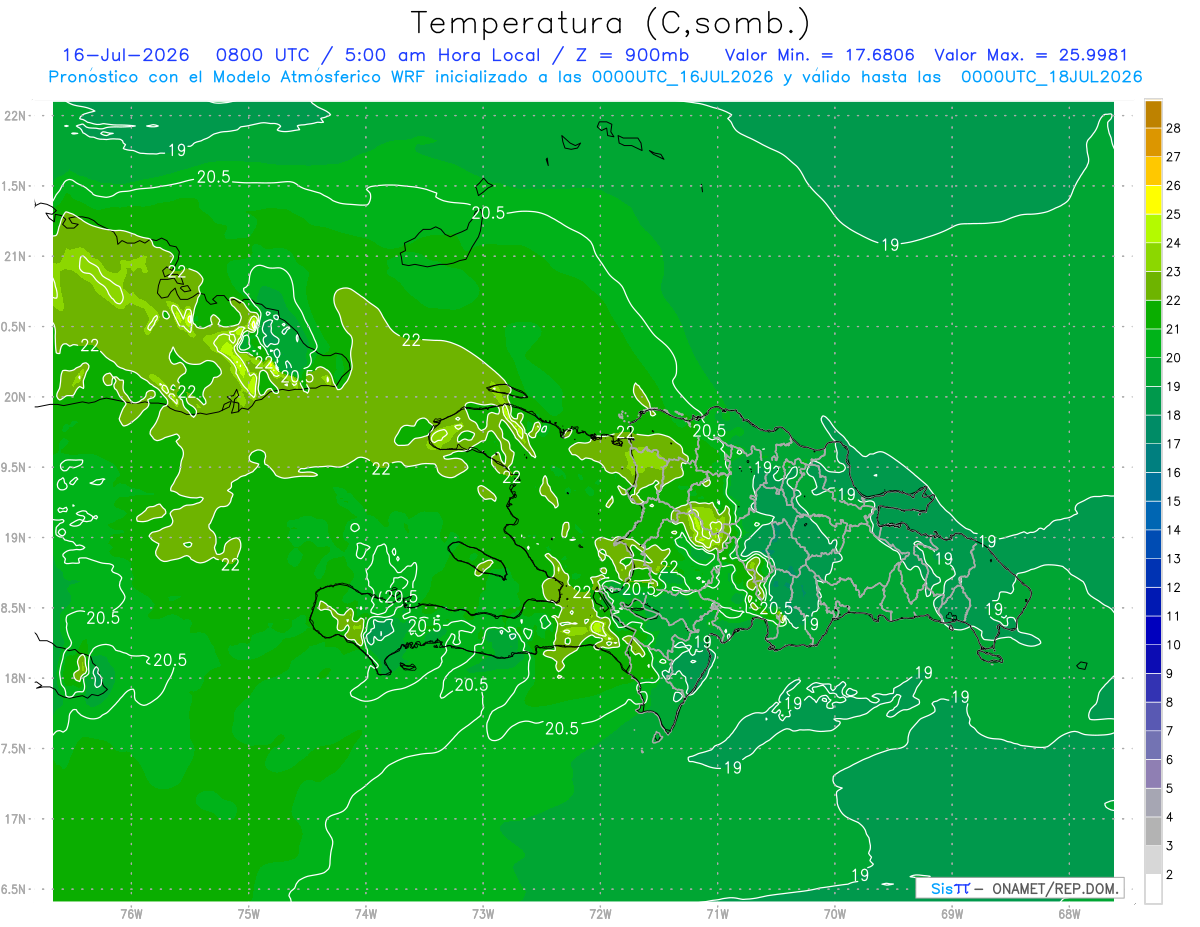1200x927 pixels.
Task: Click the '18N' latitude axis label
Action: [x=16, y=679]
